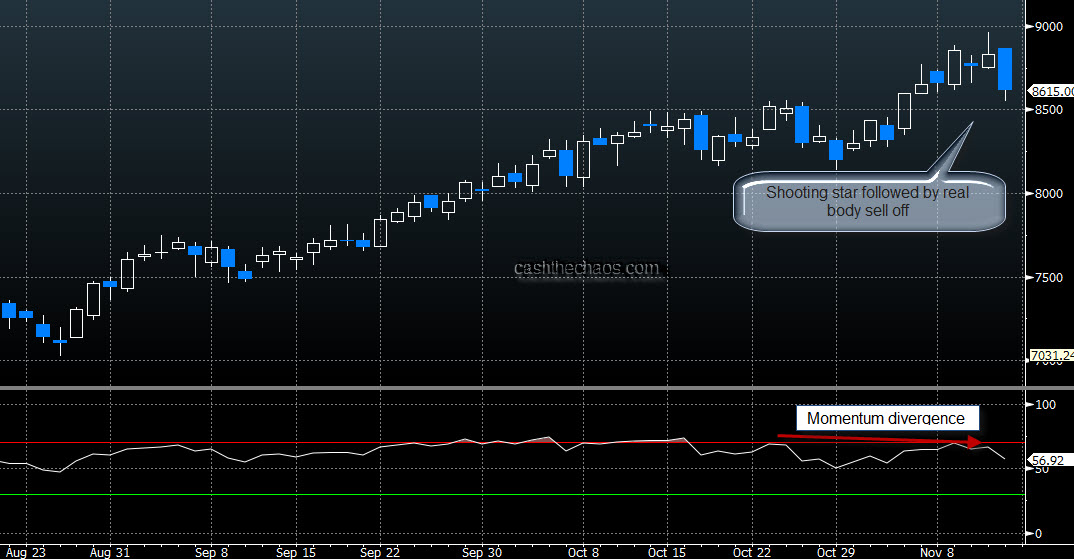Click the green oversold line in momentum panel

pos(512,495)
